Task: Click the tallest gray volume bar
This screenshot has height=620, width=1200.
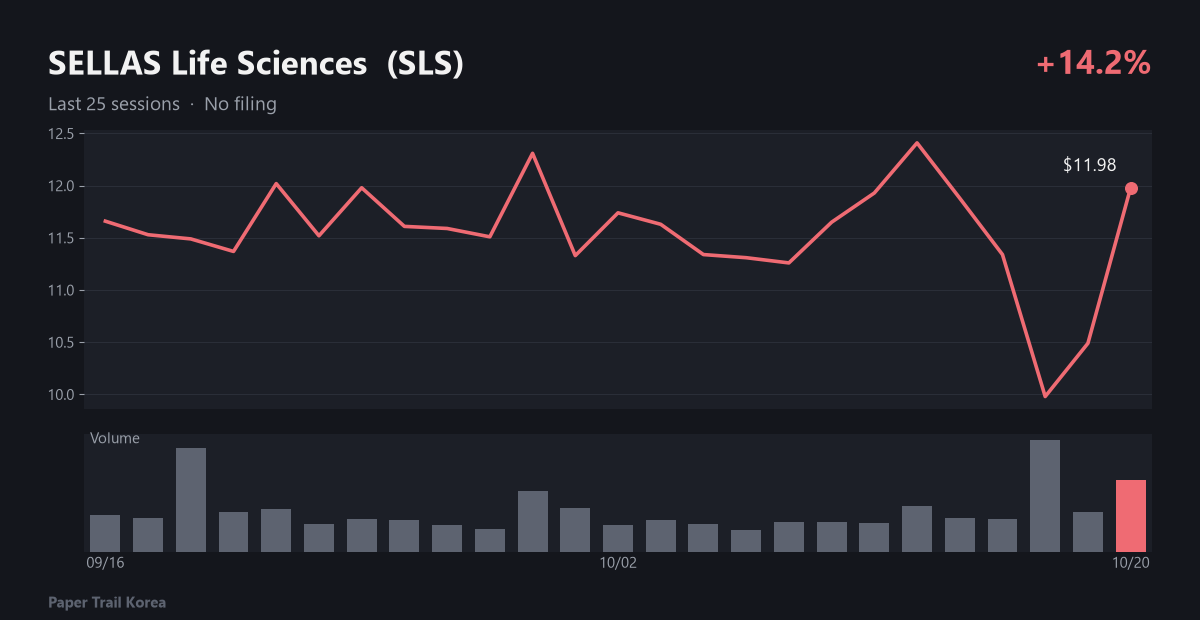Action: click(x=1045, y=496)
